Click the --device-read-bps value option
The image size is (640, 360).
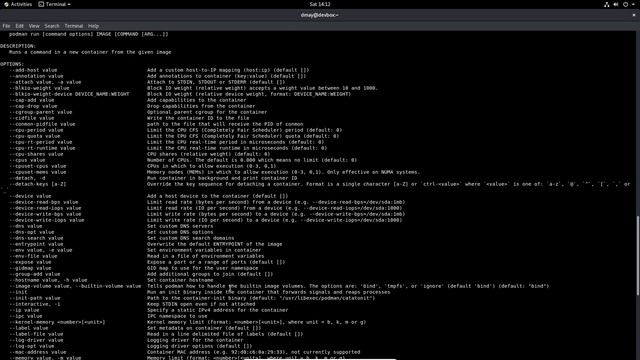(44, 202)
